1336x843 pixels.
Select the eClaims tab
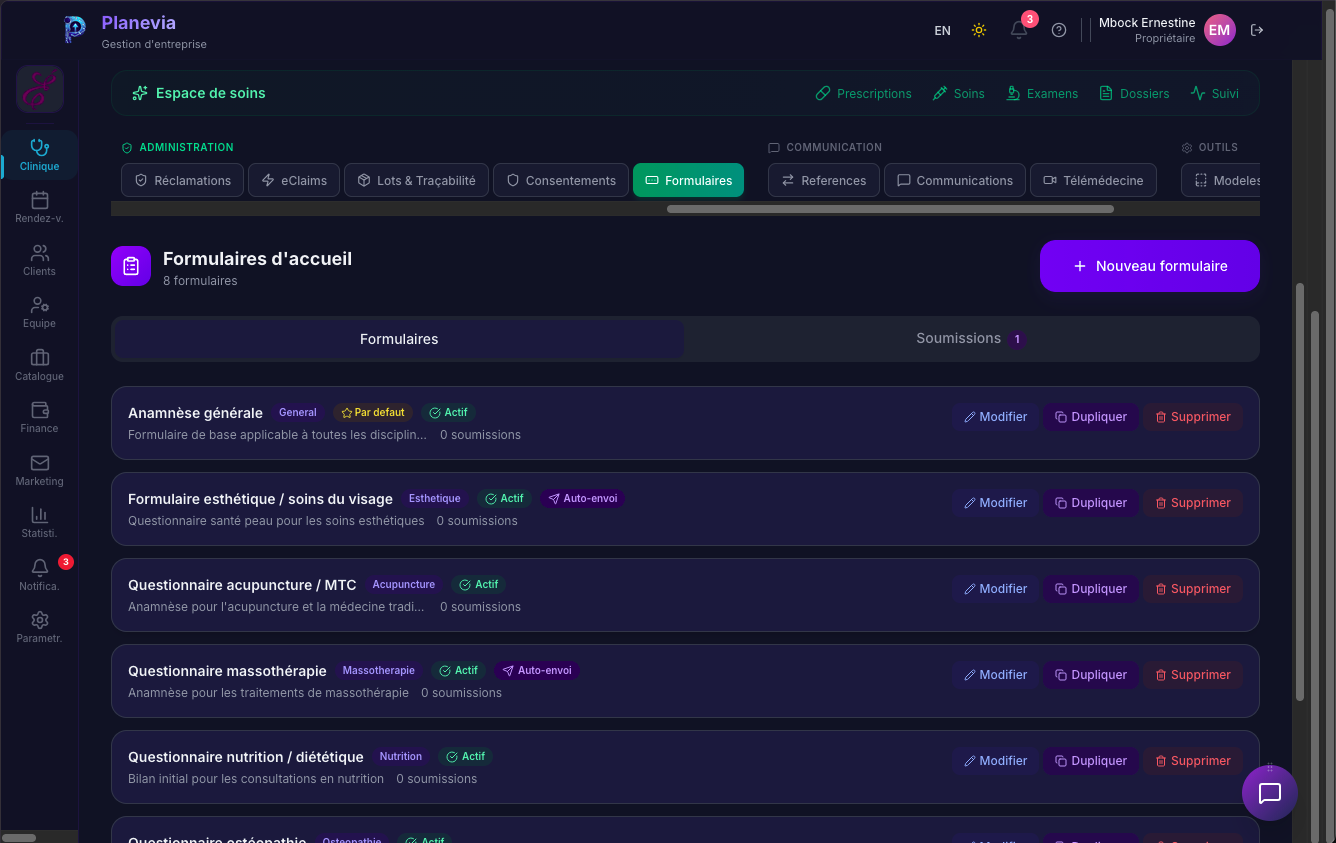(294, 180)
